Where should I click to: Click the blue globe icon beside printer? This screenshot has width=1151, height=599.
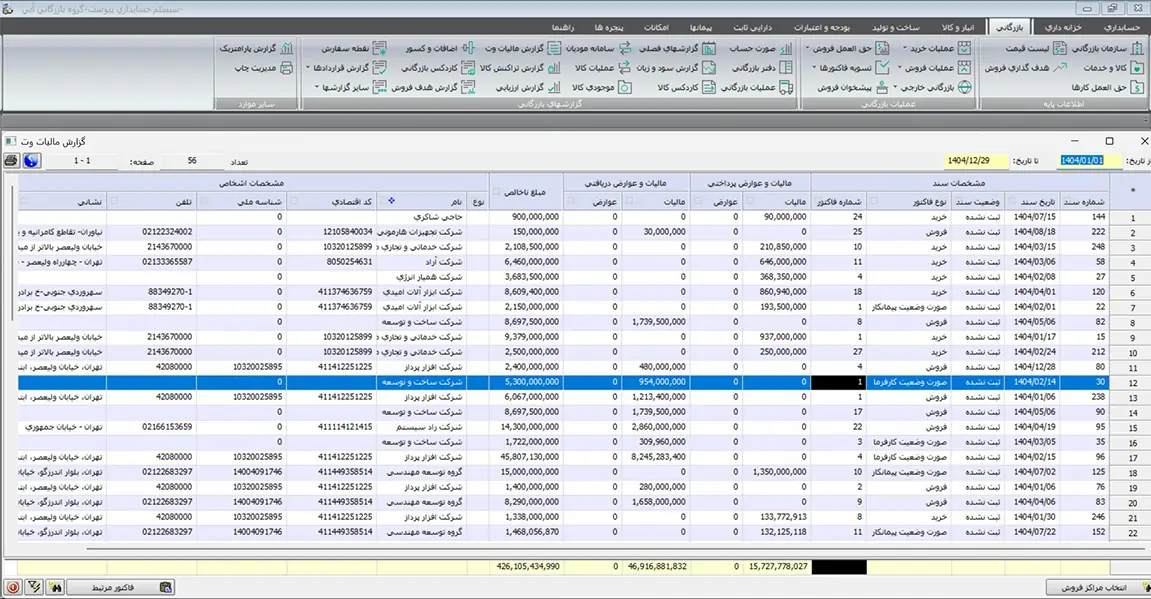pos(32,161)
